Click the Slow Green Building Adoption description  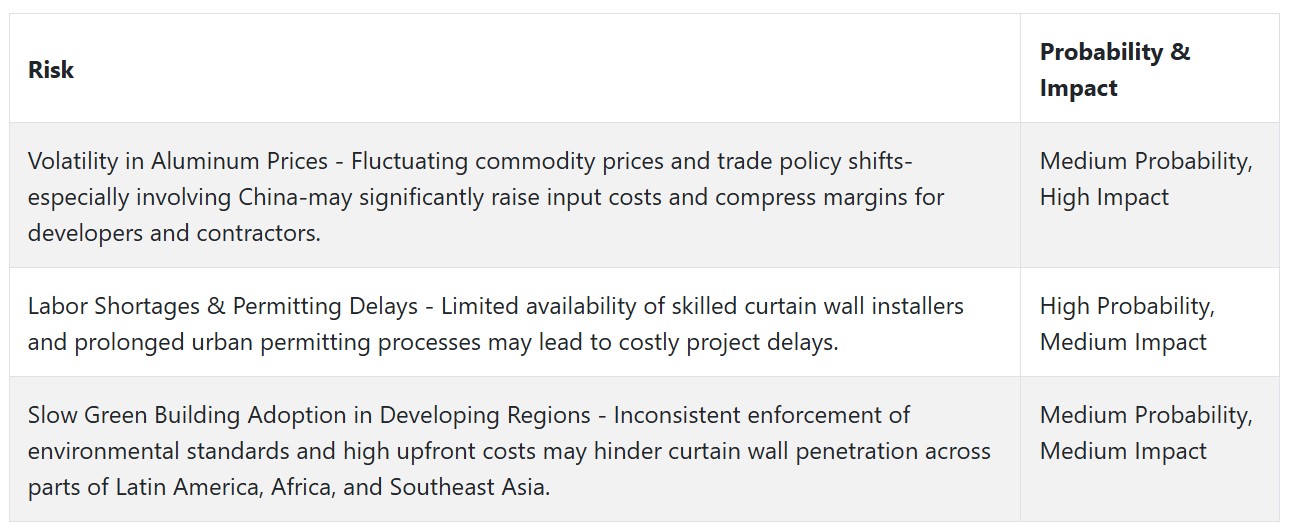click(x=509, y=451)
